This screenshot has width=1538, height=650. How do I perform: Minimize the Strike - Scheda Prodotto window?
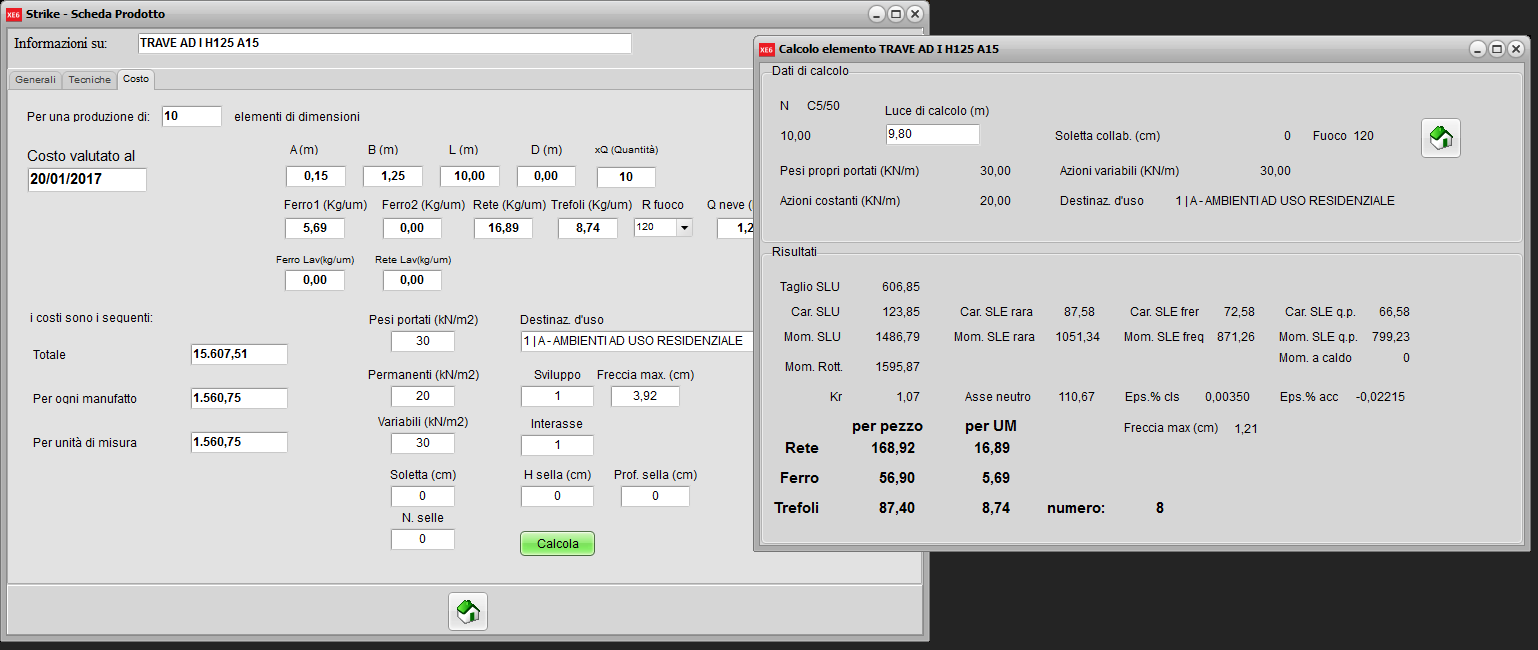tap(877, 14)
